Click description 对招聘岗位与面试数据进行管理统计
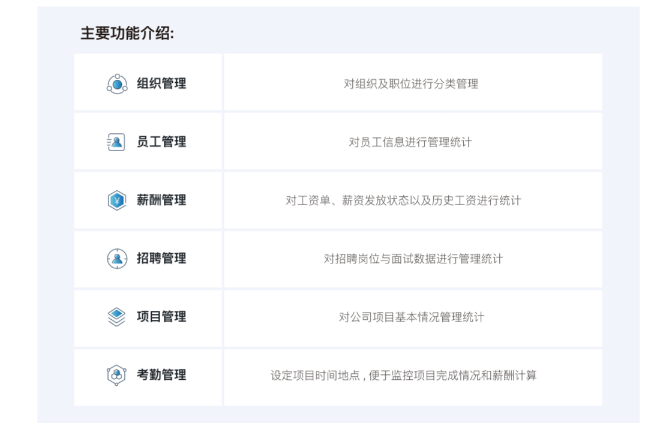This screenshot has width=656, height=423. click(413, 258)
